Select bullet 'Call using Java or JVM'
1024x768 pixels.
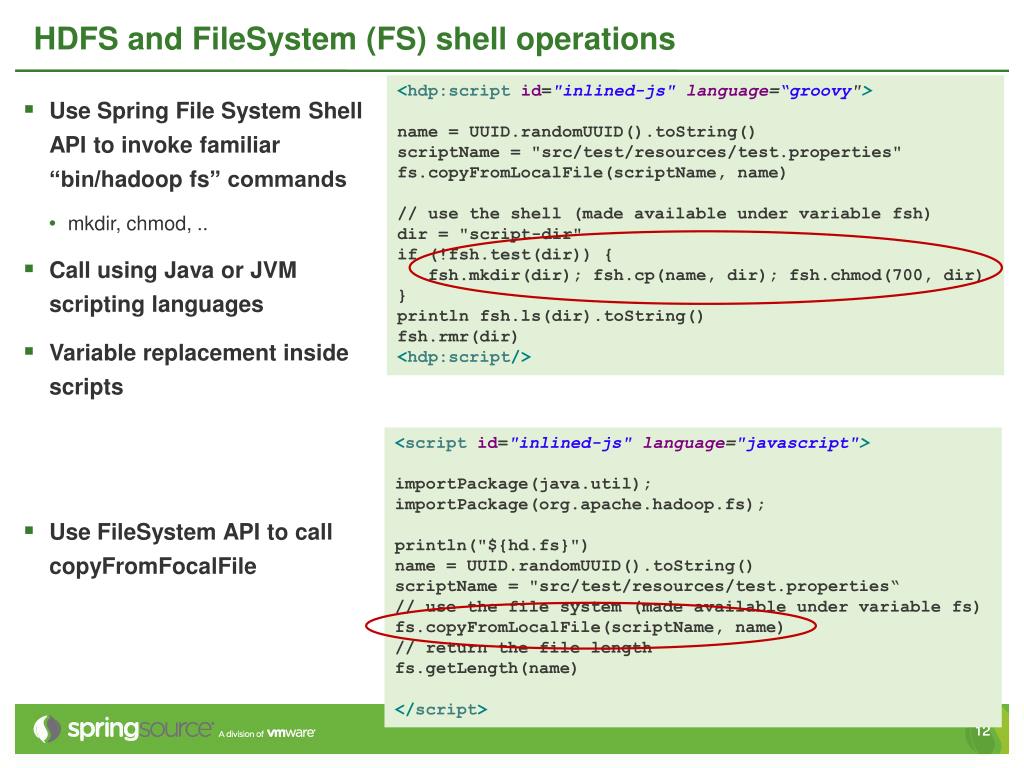tap(173, 270)
